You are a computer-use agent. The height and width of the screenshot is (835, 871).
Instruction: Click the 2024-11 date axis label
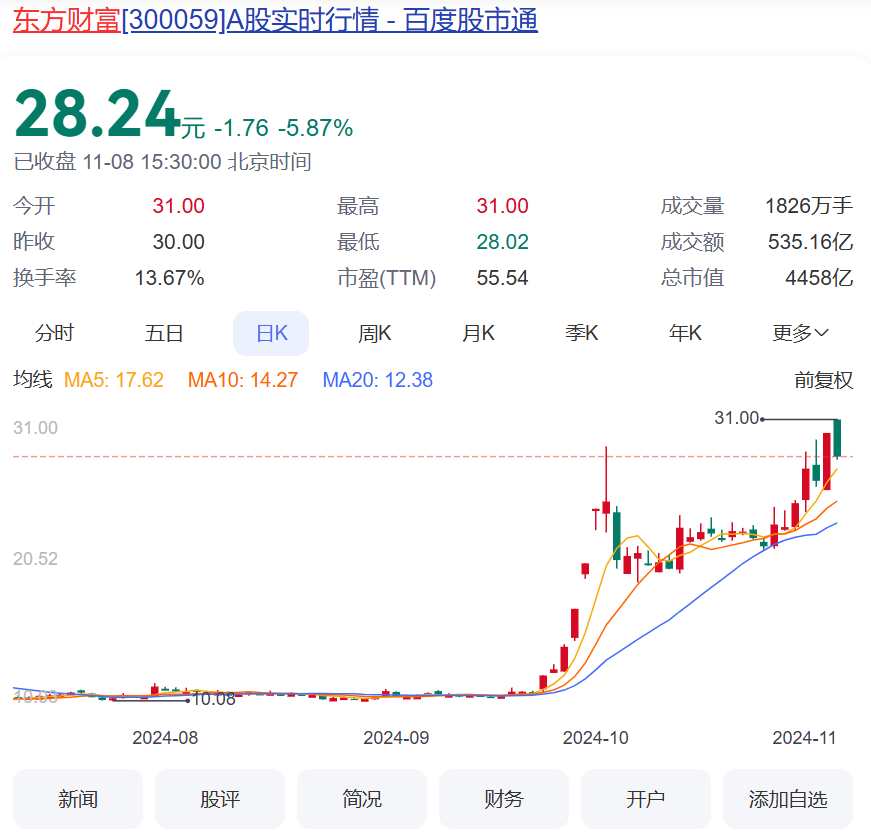click(x=804, y=738)
